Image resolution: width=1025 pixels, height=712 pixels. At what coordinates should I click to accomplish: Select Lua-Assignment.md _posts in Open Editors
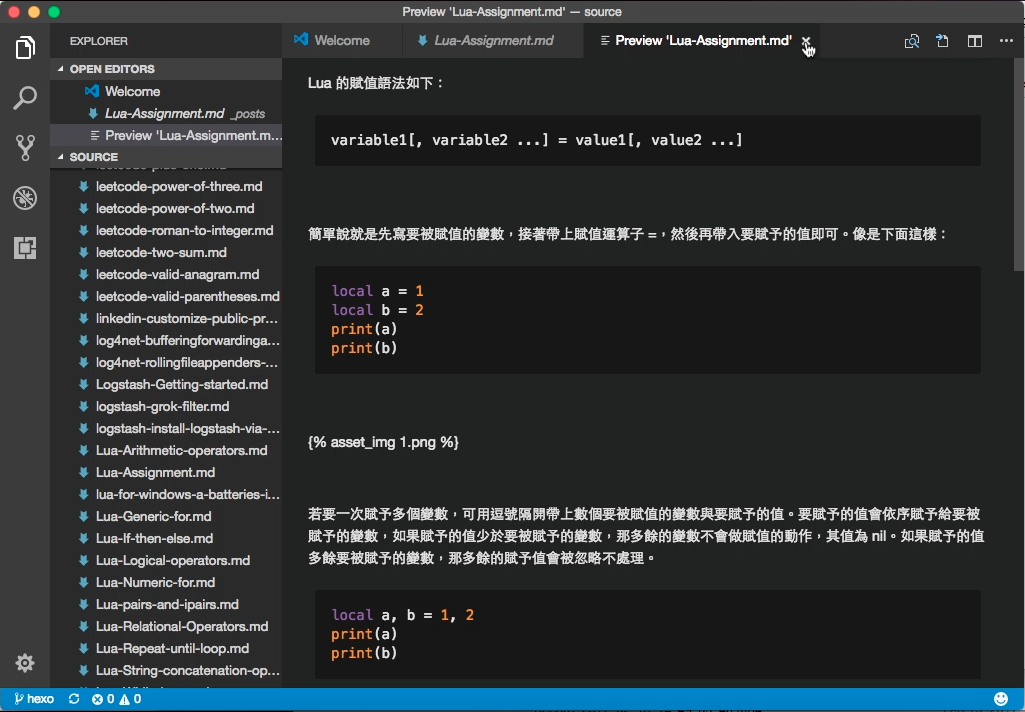[166, 113]
